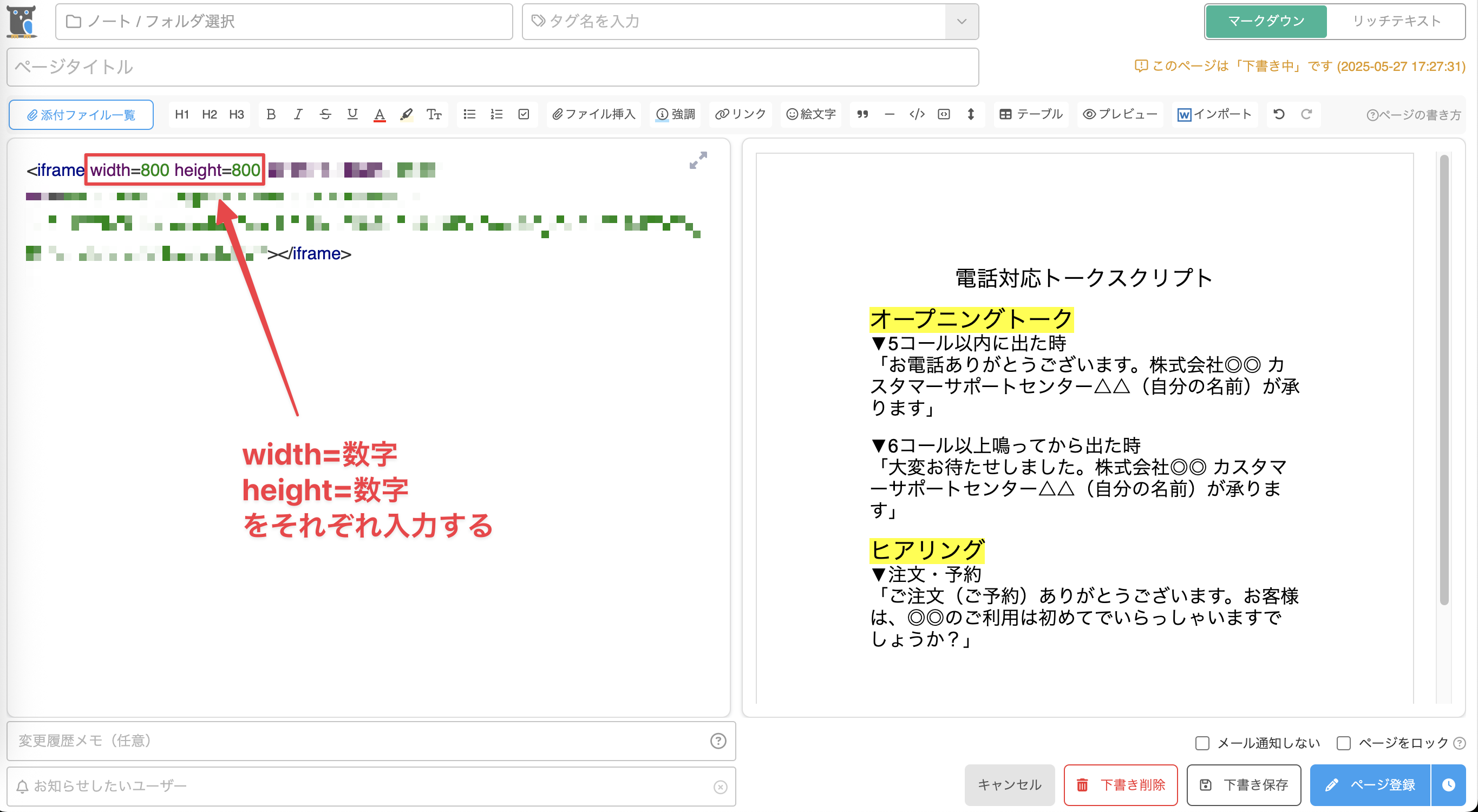Apply underline formatting
This screenshot has width=1478, height=812.
pos(352,115)
